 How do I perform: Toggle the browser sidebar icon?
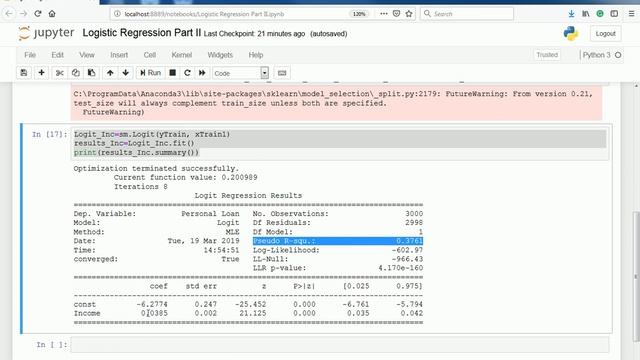(614, 13)
